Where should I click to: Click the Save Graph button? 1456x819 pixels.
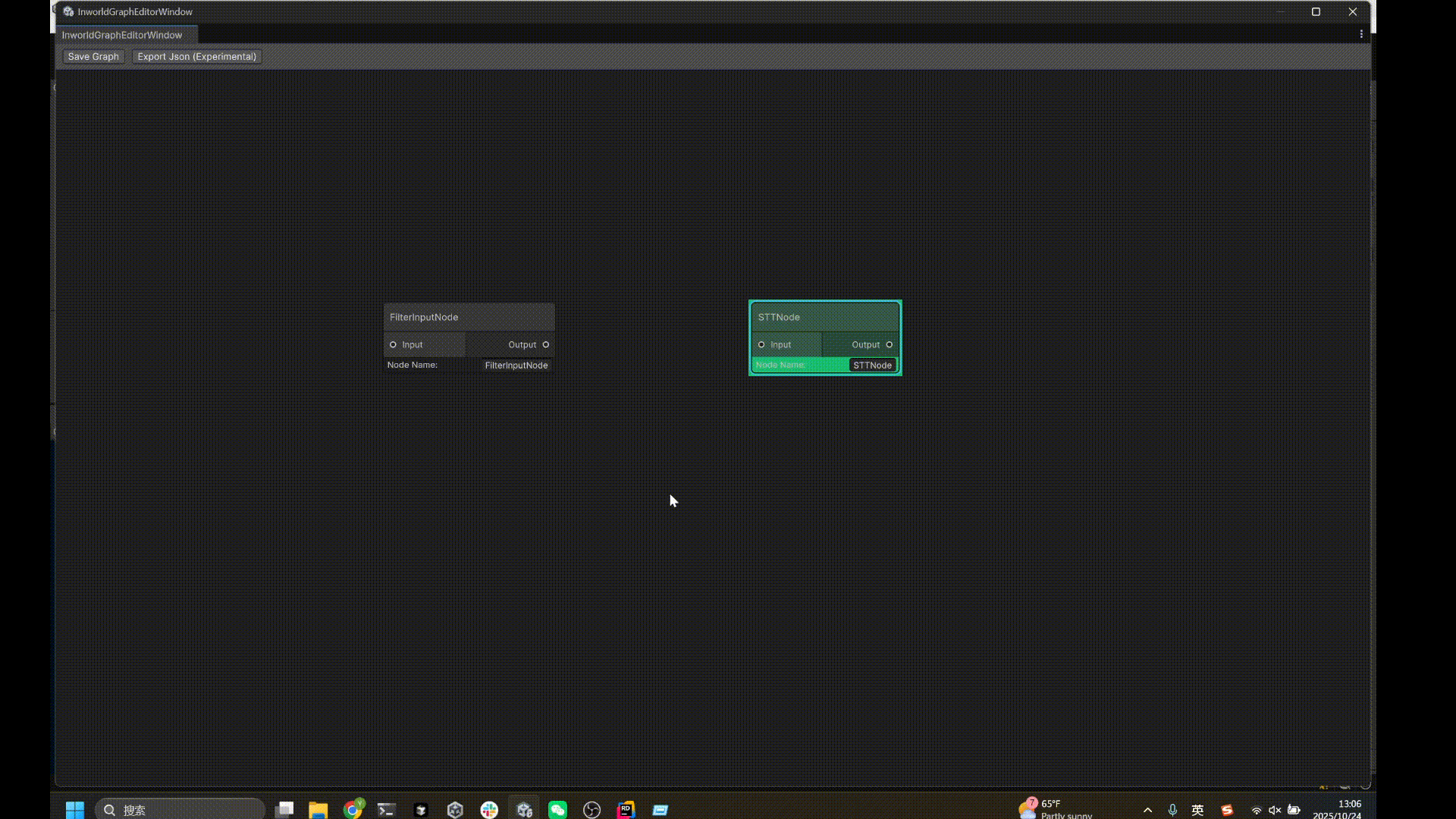(93, 56)
